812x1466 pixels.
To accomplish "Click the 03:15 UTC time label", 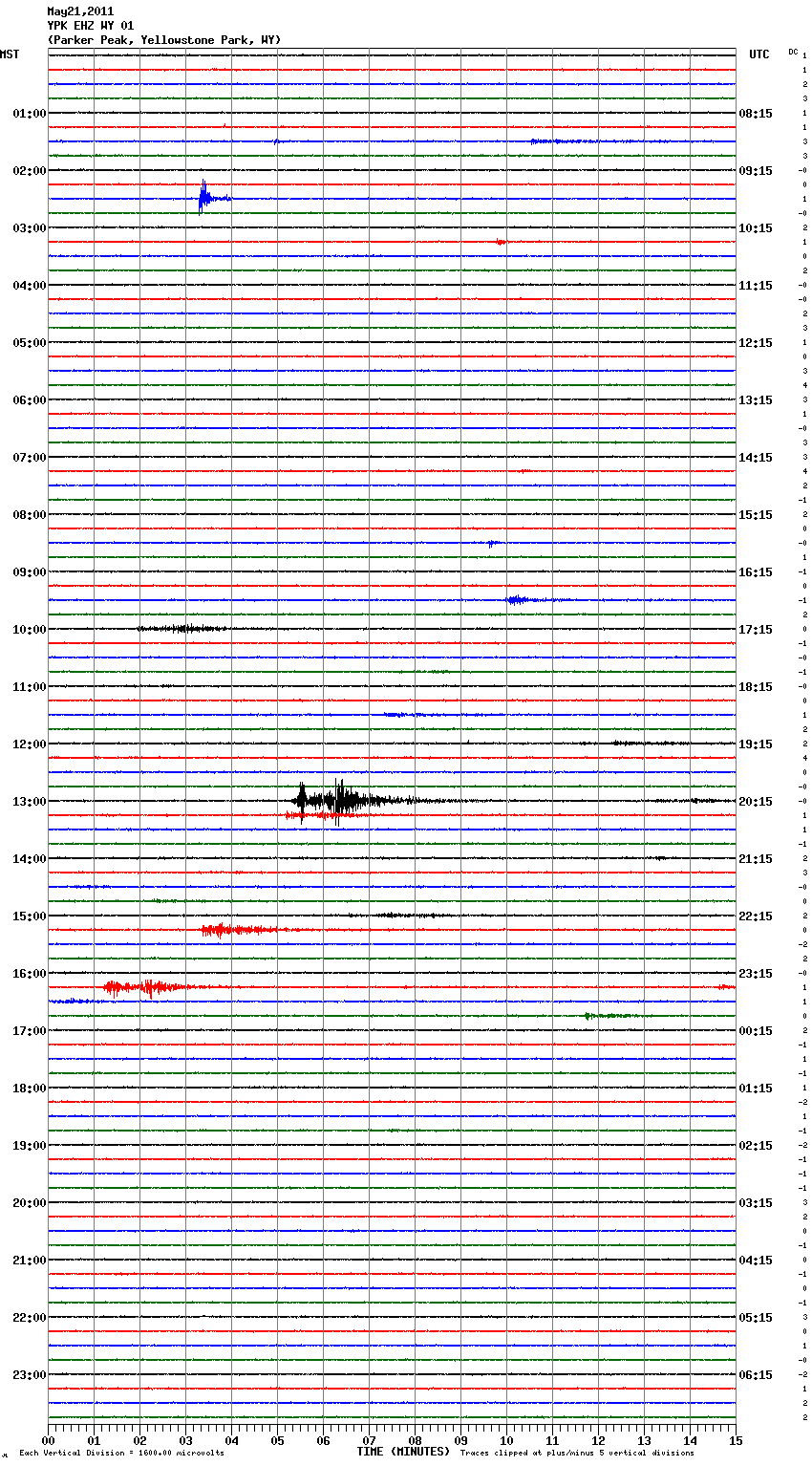I will [x=756, y=1203].
